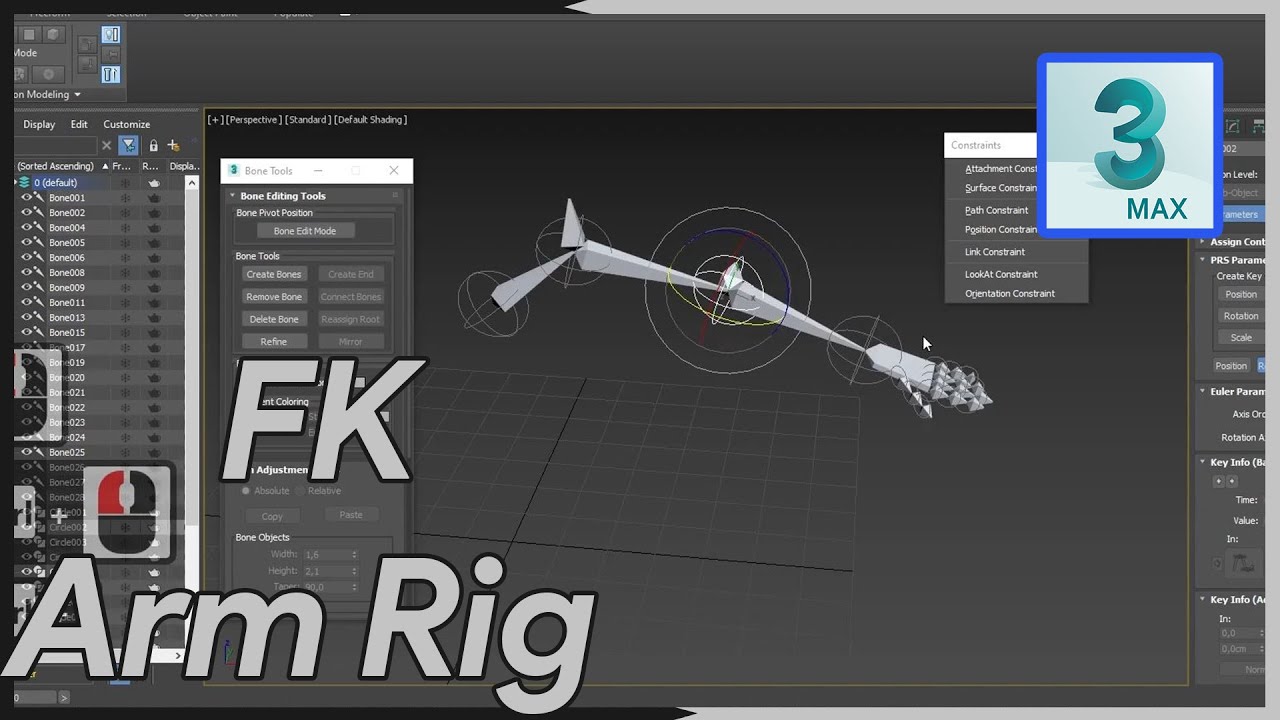This screenshot has width=1280, height=720.
Task: Click the bottom highlighted ribbon icon above Modeling
Action: pos(111,74)
